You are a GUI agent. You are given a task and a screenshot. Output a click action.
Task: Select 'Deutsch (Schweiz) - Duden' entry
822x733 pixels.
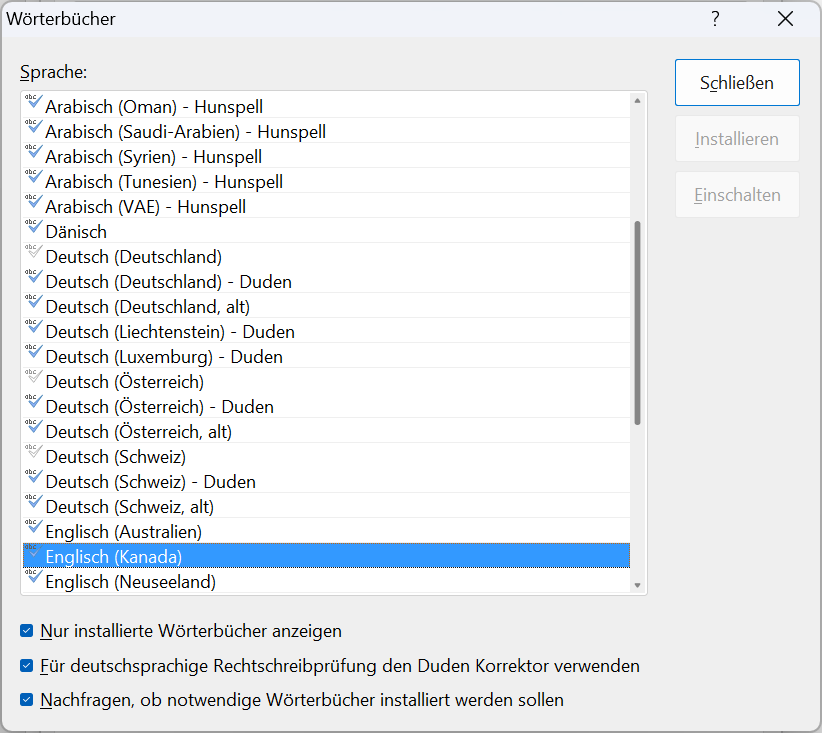[326, 481]
